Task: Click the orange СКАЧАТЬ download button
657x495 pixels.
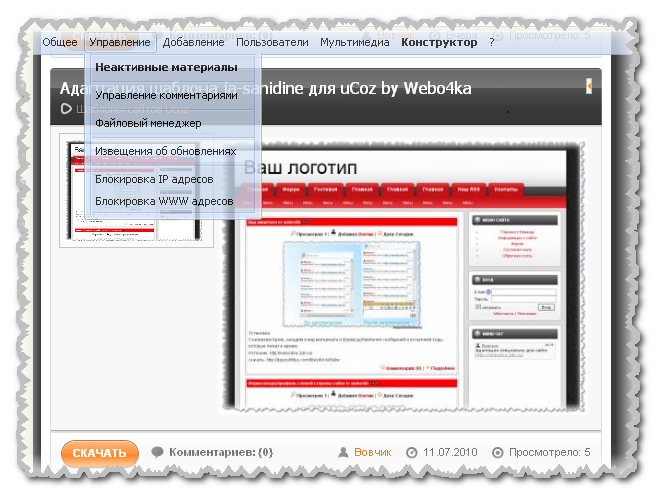Action: click(x=100, y=453)
